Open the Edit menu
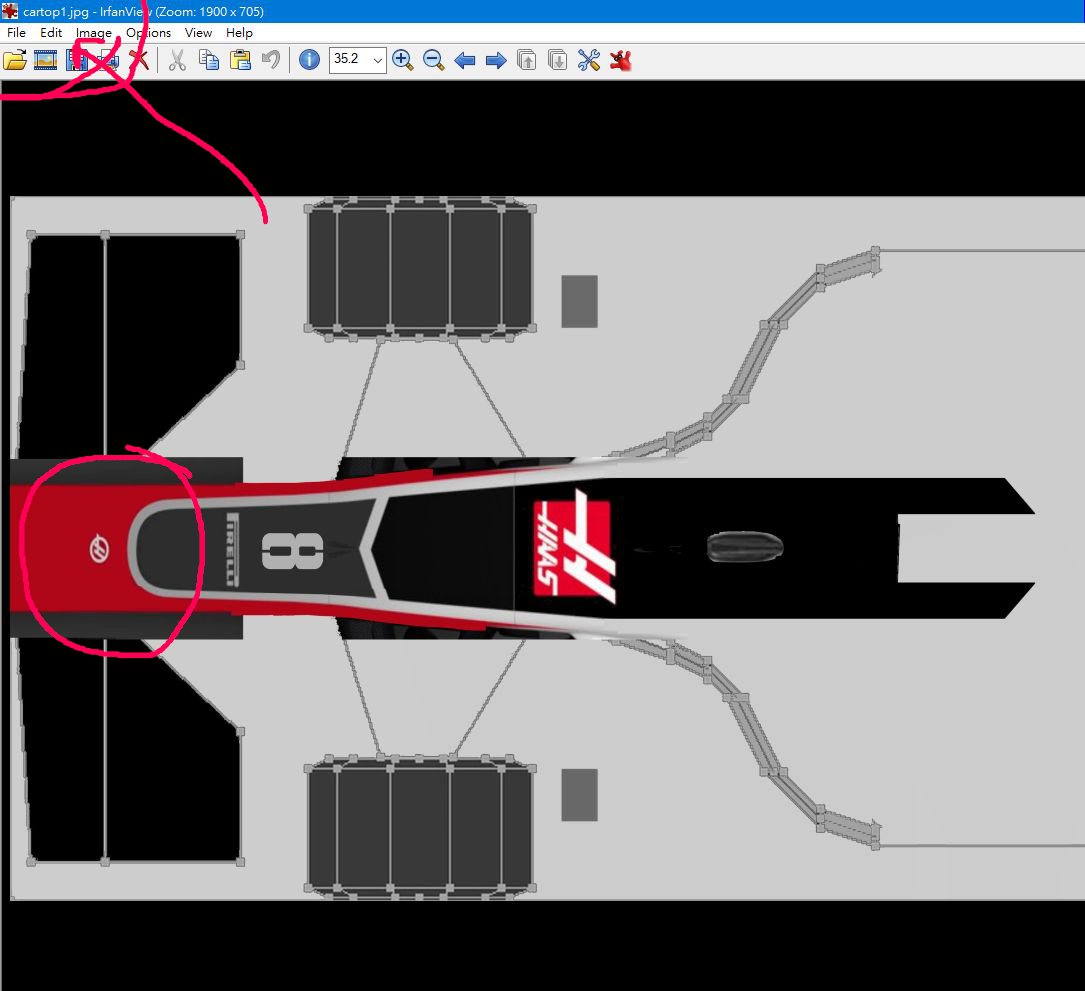This screenshot has height=991, width=1085. [x=51, y=33]
